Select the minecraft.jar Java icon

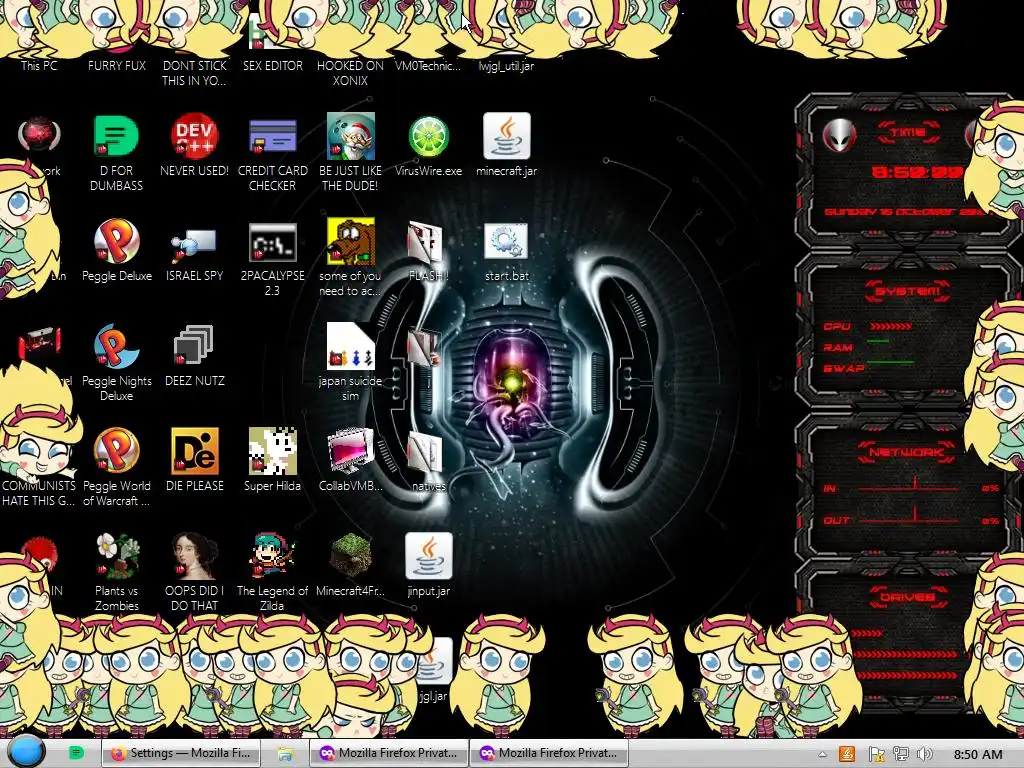click(507, 136)
